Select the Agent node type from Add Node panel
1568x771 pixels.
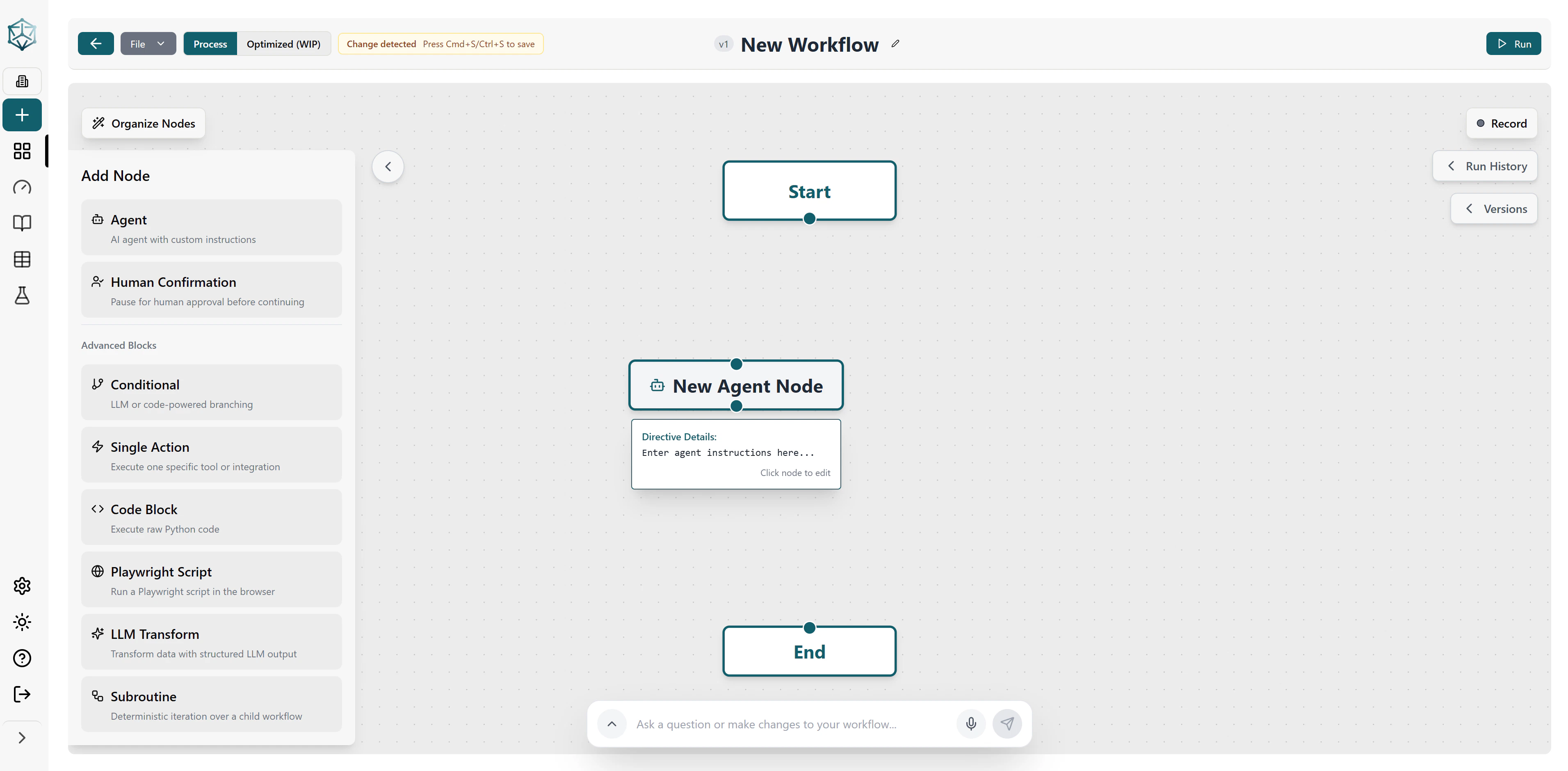pyautogui.click(x=211, y=228)
